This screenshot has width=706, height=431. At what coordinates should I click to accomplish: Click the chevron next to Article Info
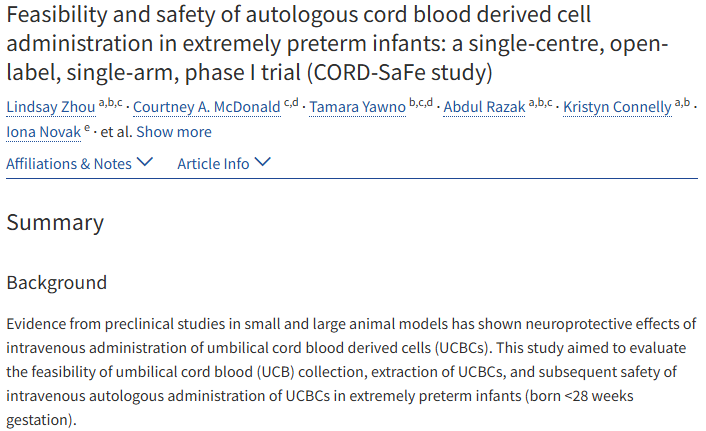click(262, 162)
